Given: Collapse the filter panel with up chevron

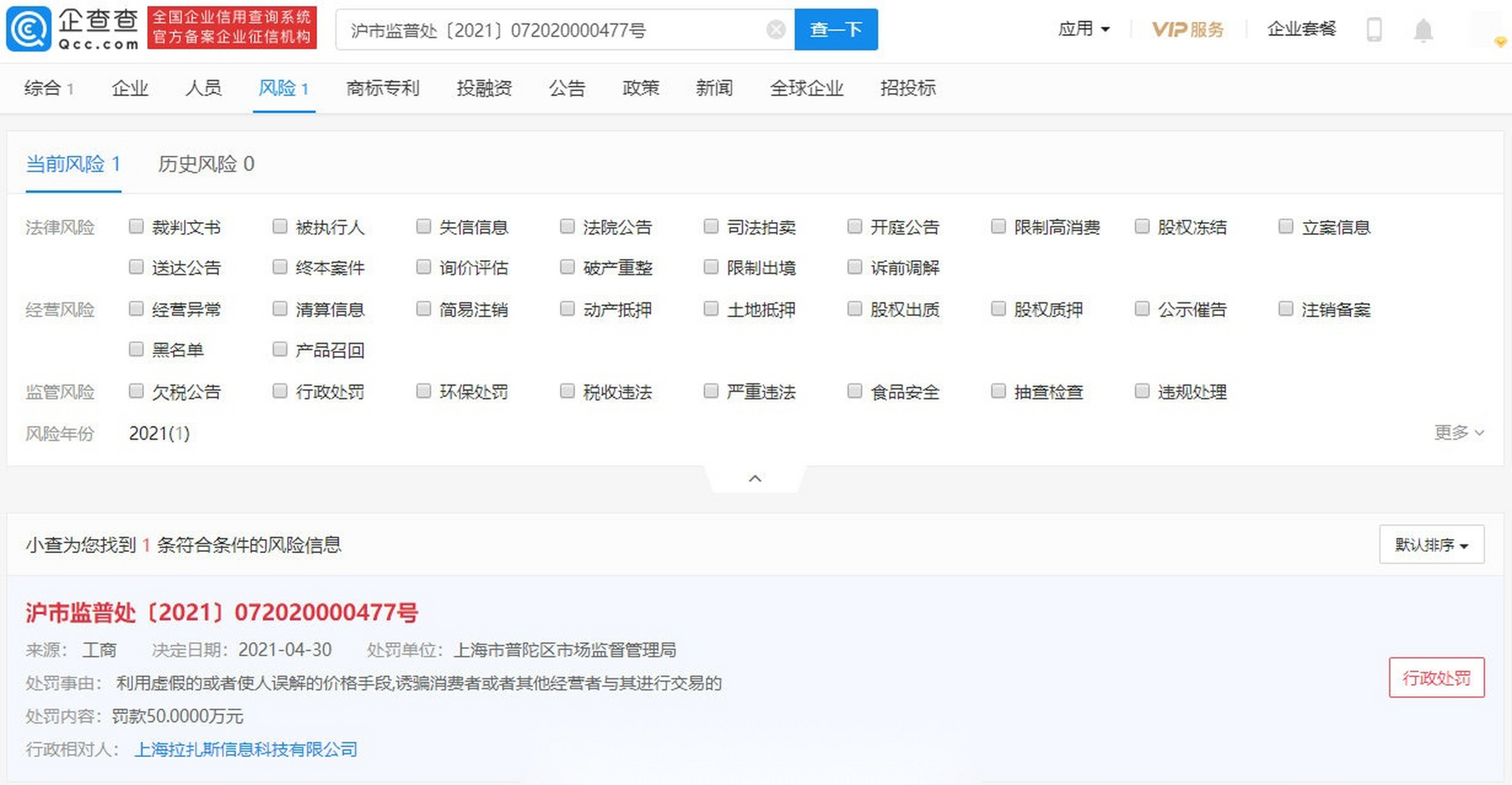Looking at the screenshot, I should pyautogui.click(x=755, y=478).
